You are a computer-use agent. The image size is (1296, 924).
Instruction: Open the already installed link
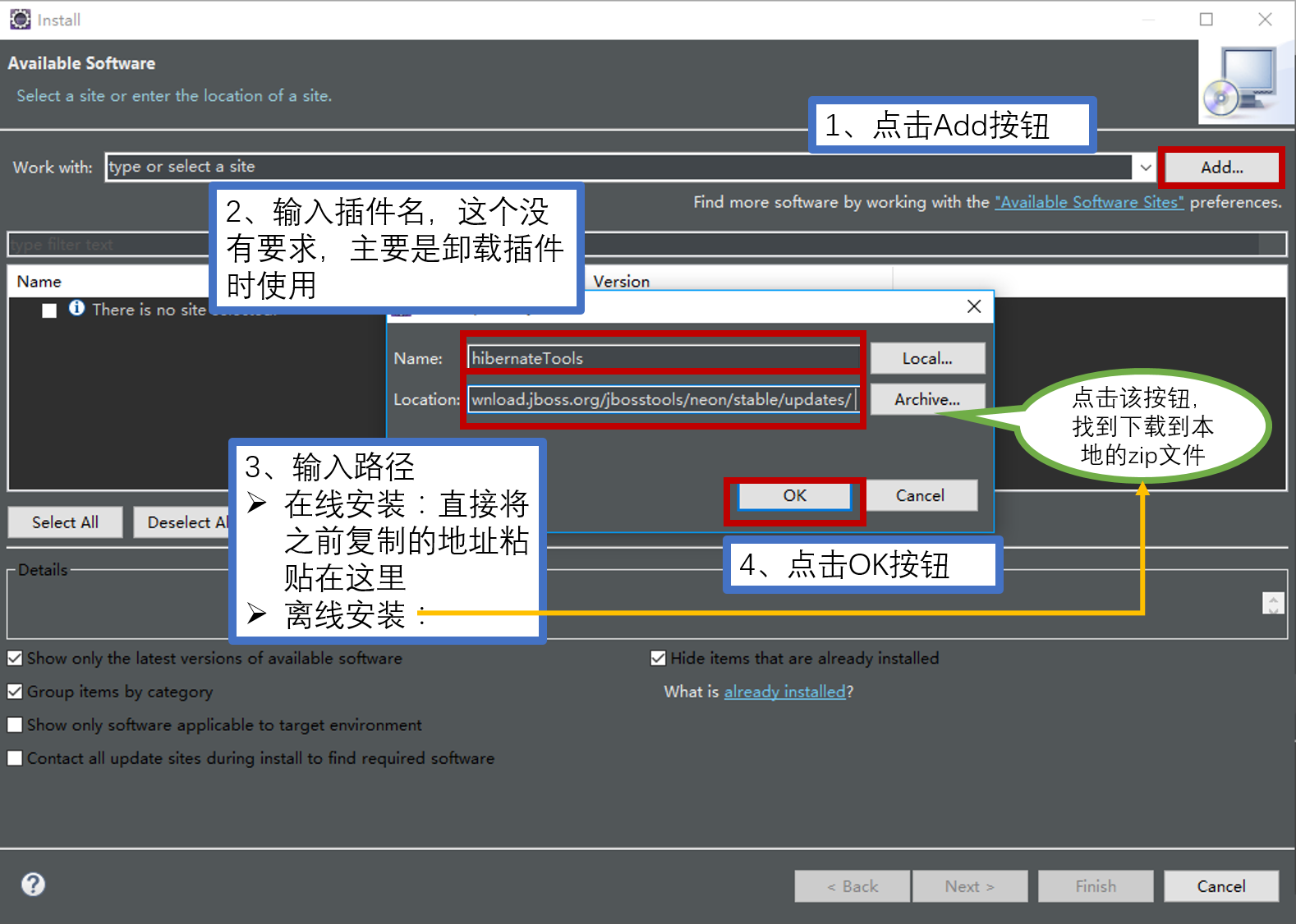(x=784, y=692)
